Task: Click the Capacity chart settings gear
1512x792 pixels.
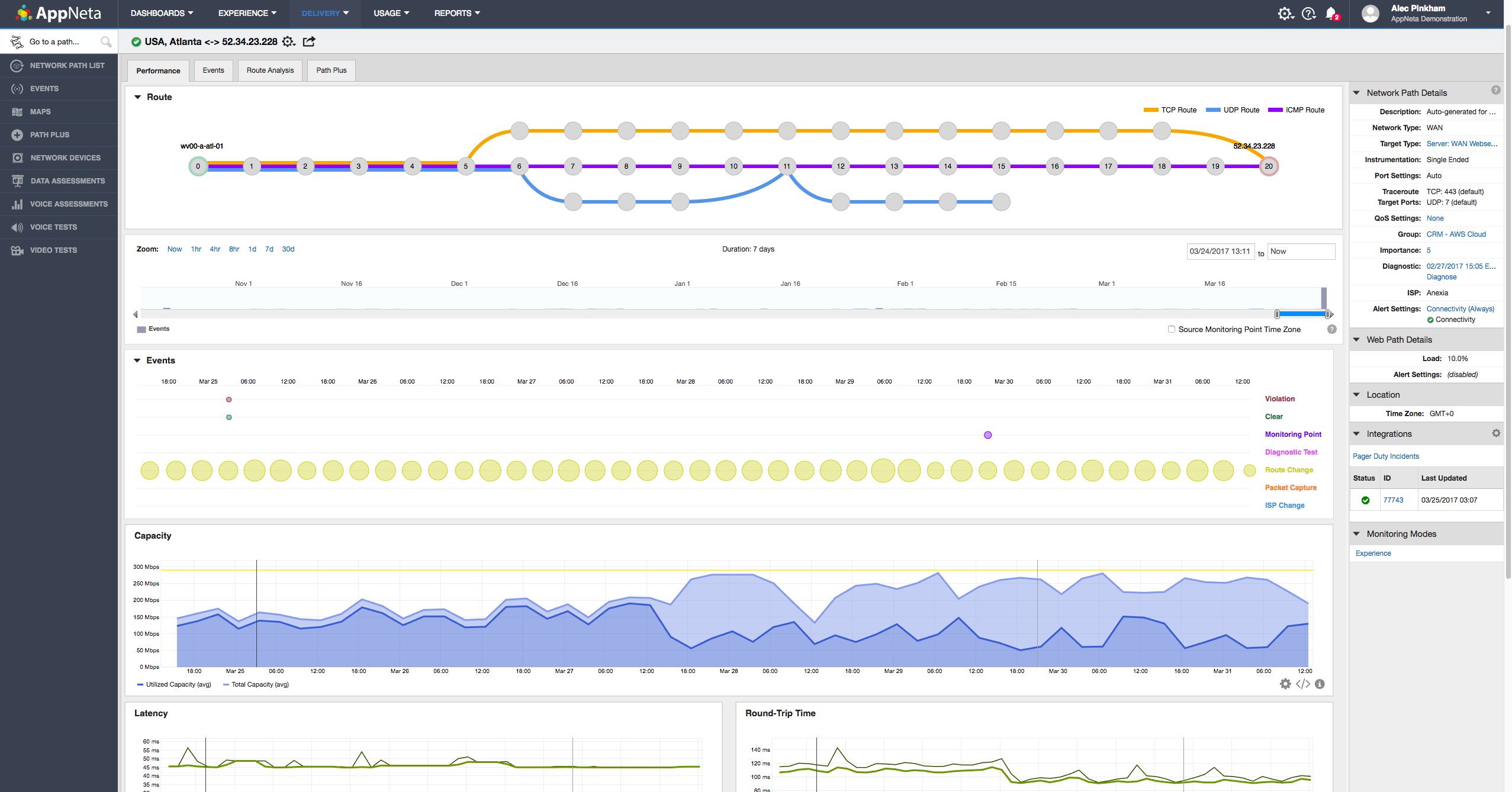Action: (1285, 684)
